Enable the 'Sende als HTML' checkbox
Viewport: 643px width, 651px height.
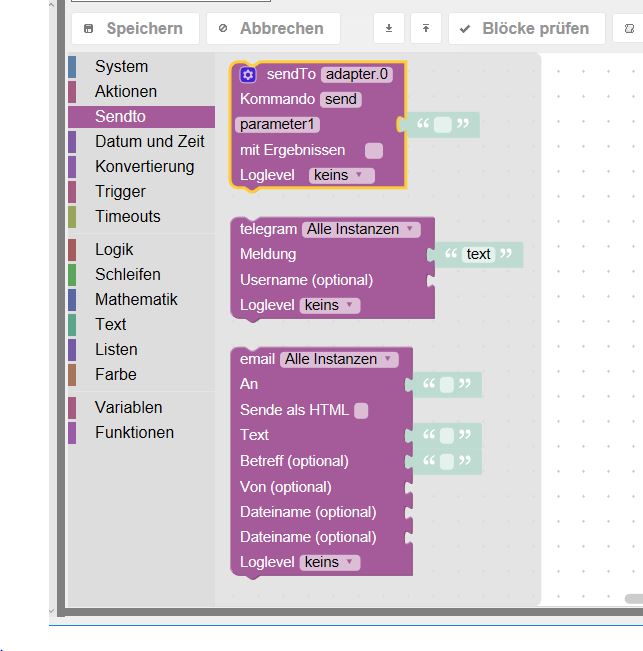pyautogui.click(x=361, y=410)
